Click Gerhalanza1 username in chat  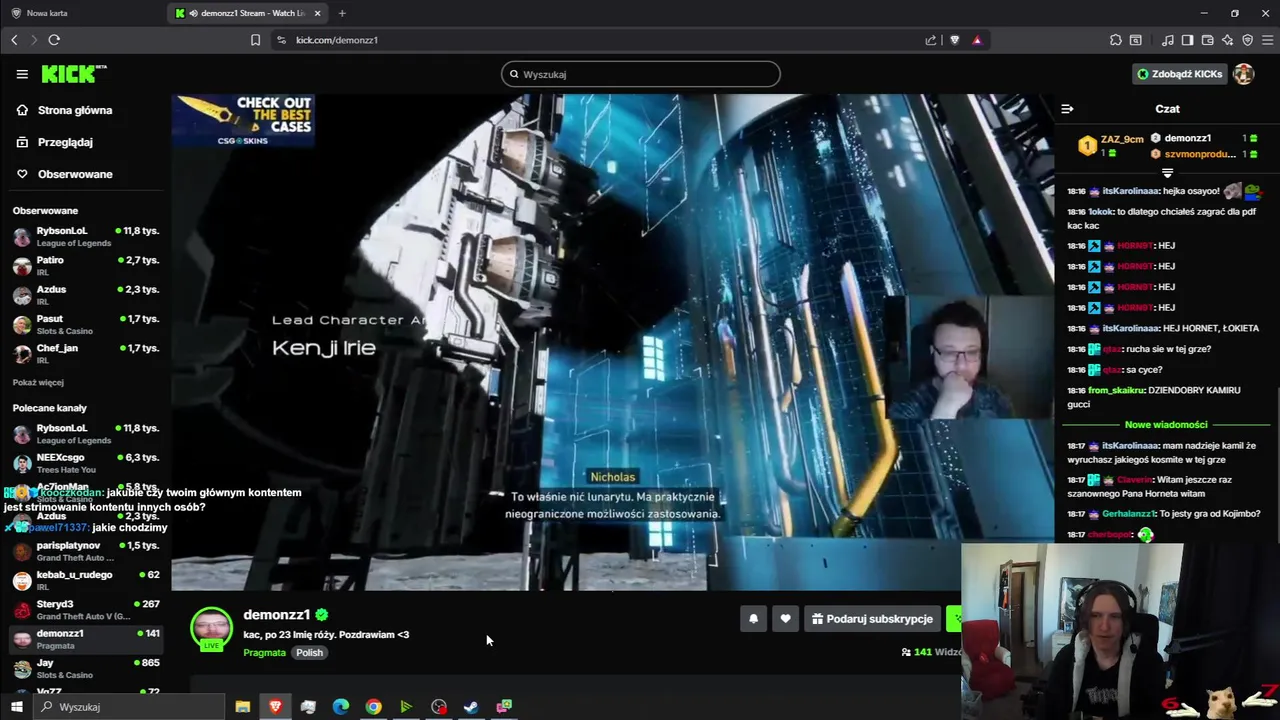1129,514
